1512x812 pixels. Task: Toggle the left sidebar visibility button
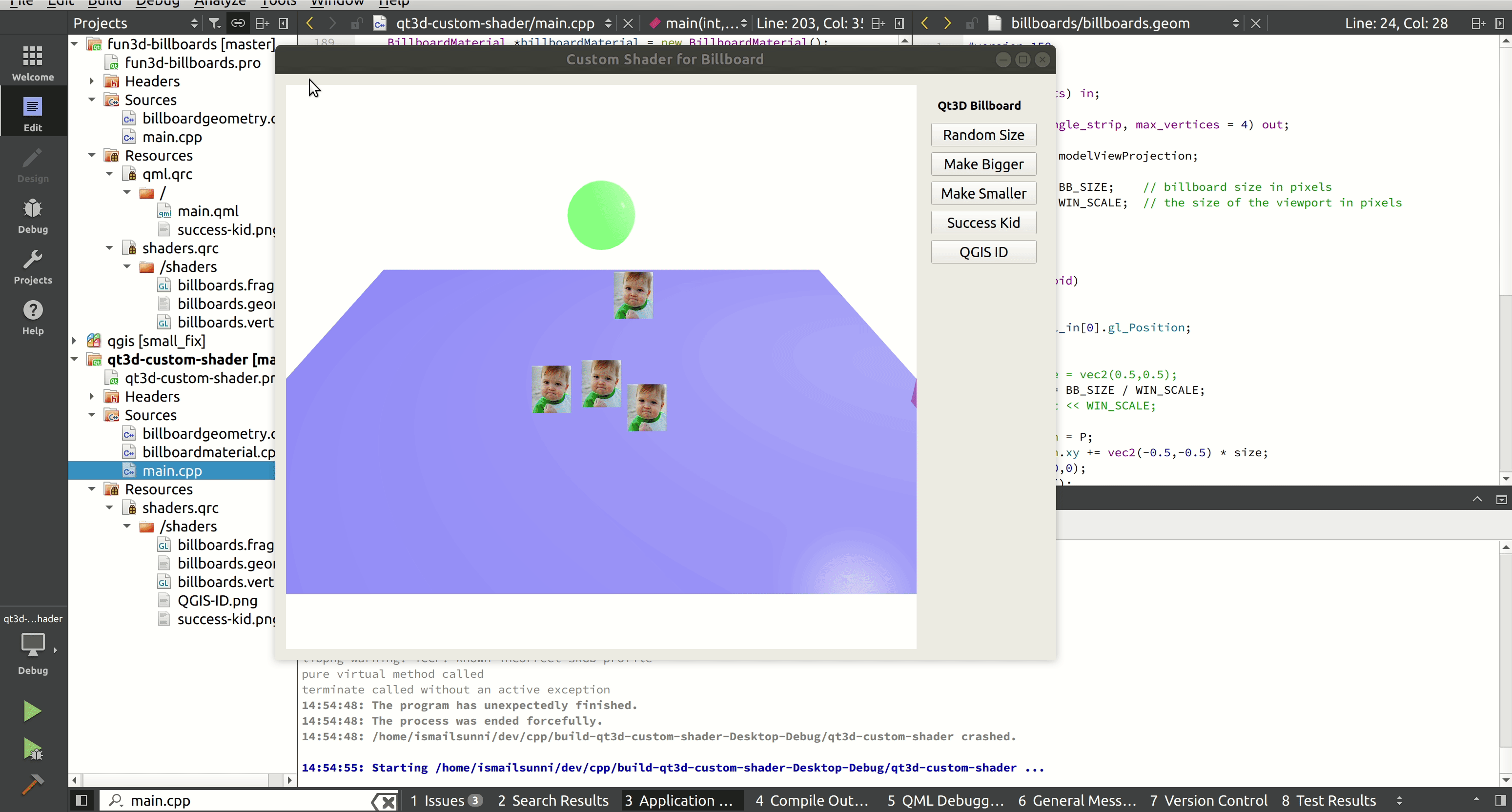(82, 800)
